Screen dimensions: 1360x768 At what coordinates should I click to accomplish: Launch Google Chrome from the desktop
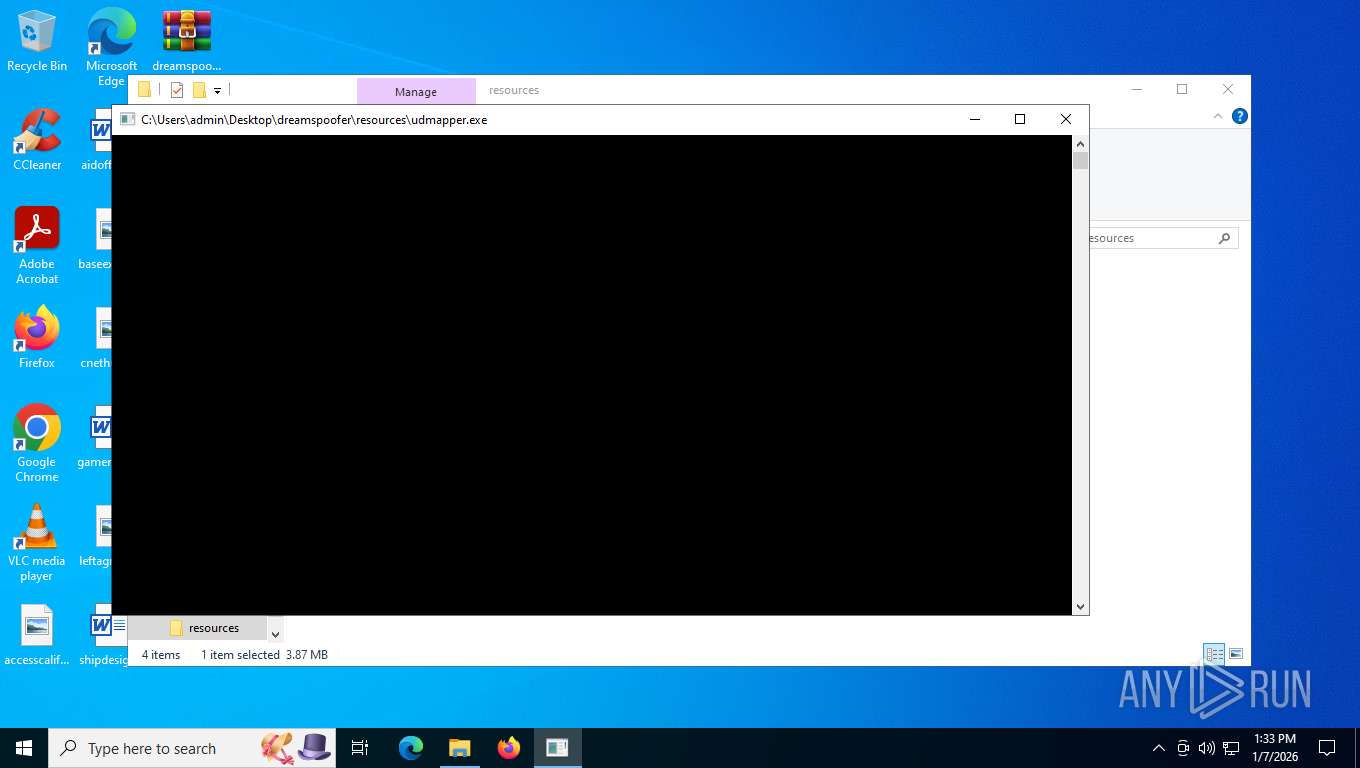tap(37, 443)
